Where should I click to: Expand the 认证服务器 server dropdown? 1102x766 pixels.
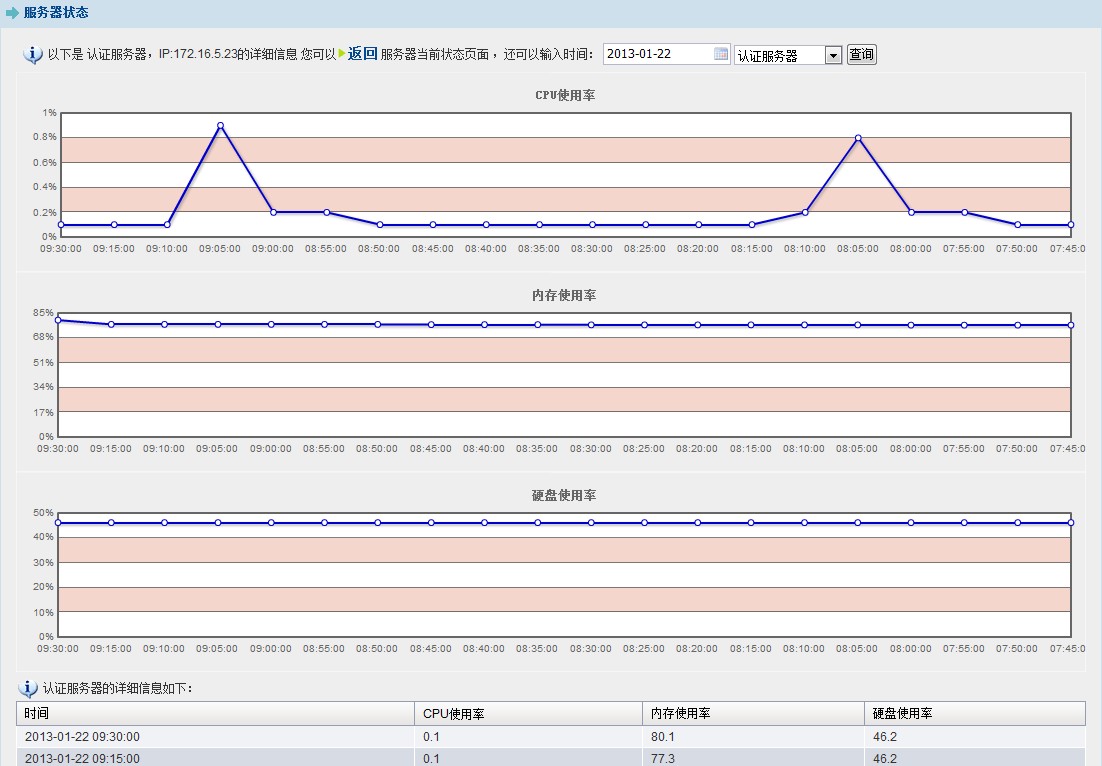coord(833,56)
